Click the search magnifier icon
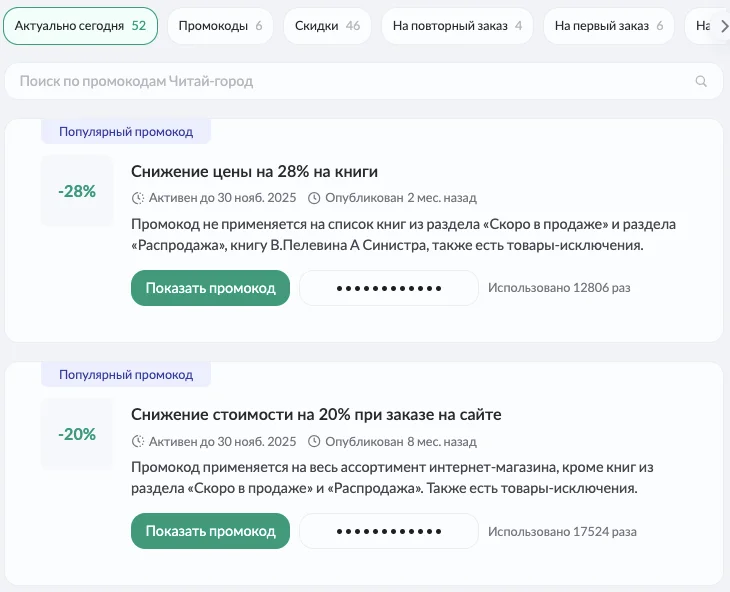This screenshot has height=592, width=730. pyautogui.click(x=701, y=81)
